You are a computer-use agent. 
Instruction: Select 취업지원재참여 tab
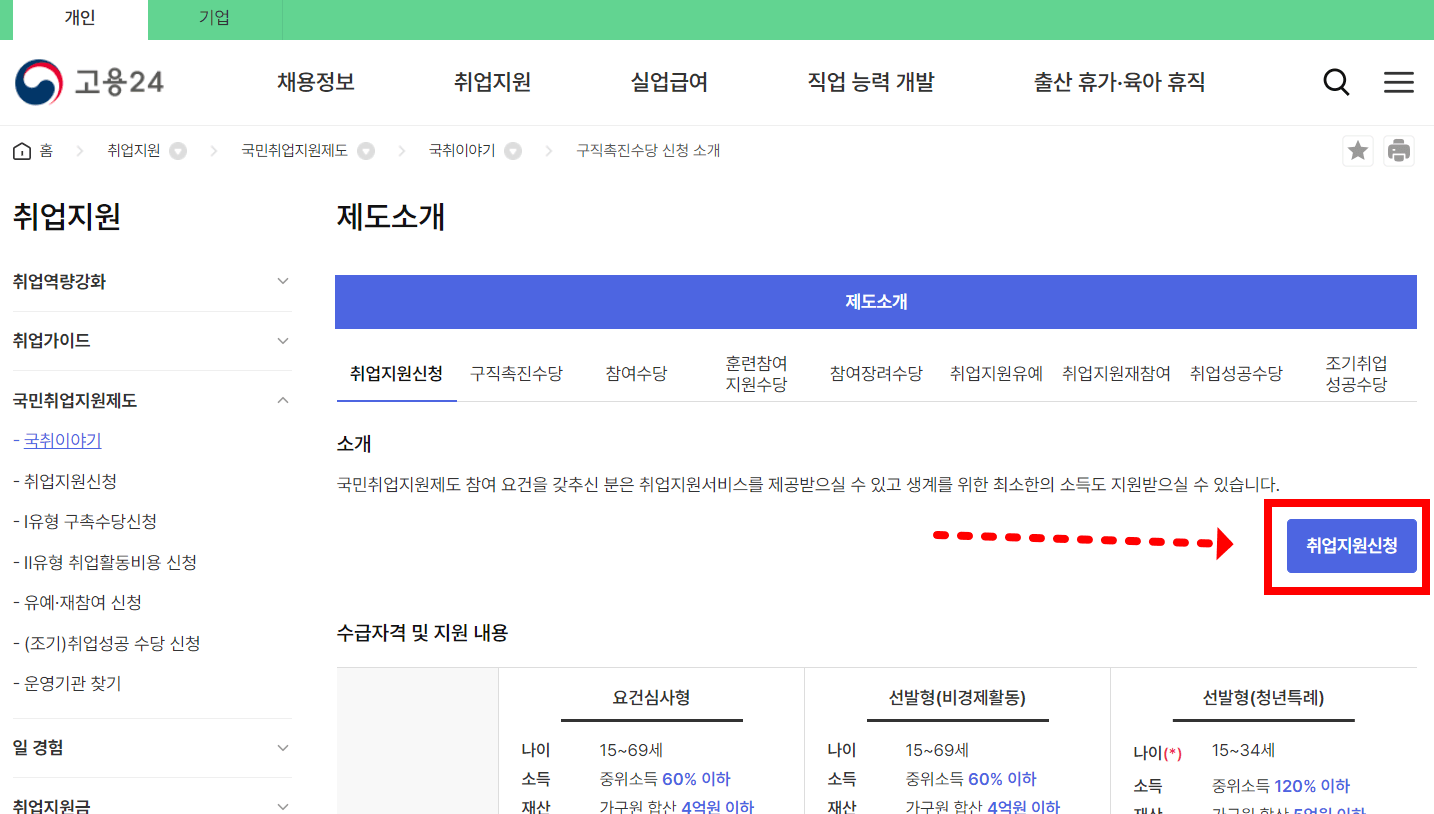click(1116, 374)
